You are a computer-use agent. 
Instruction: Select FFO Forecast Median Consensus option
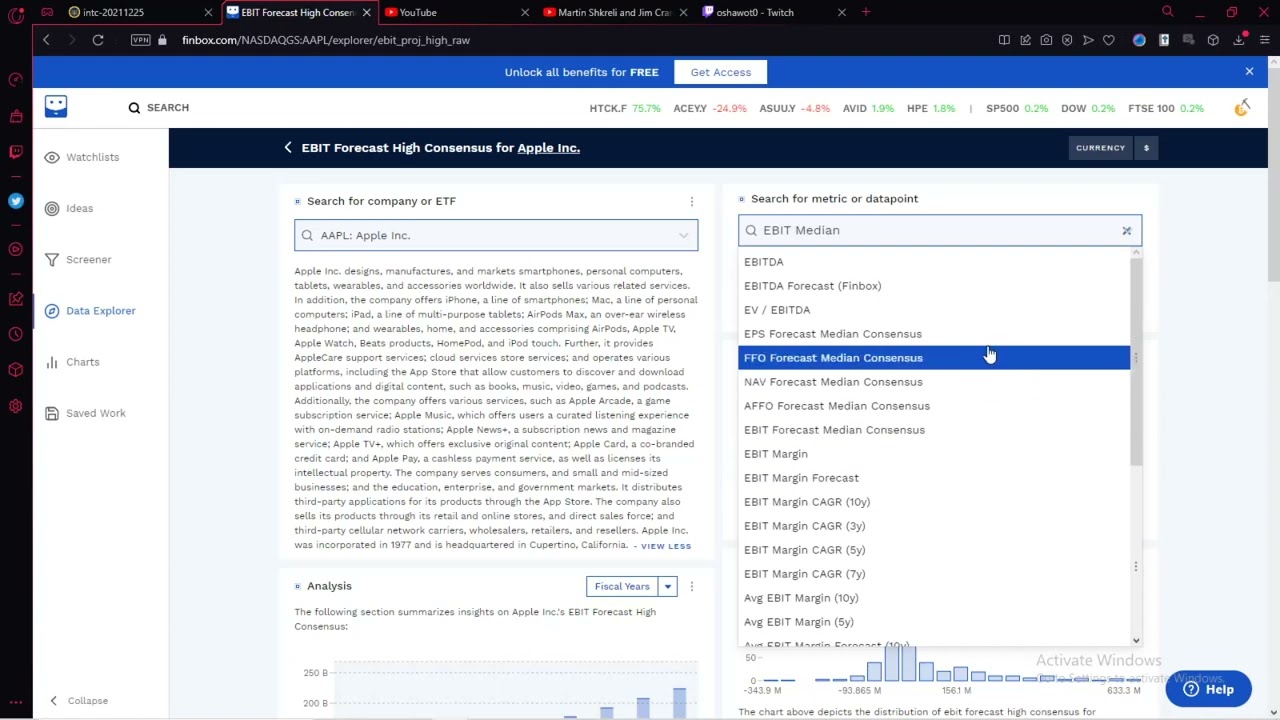coord(934,358)
